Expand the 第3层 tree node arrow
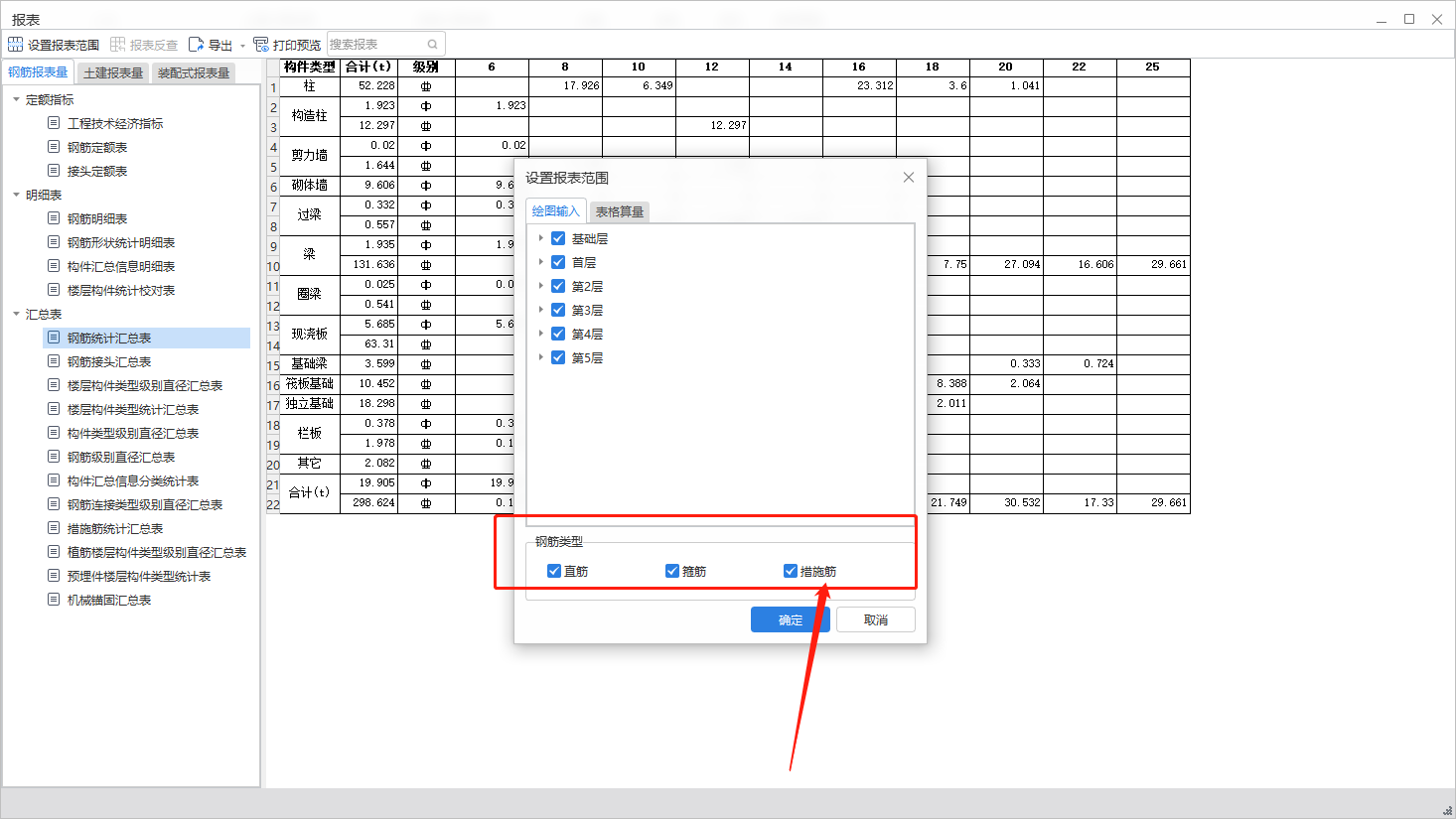This screenshot has width=1456, height=819. coord(540,310)
